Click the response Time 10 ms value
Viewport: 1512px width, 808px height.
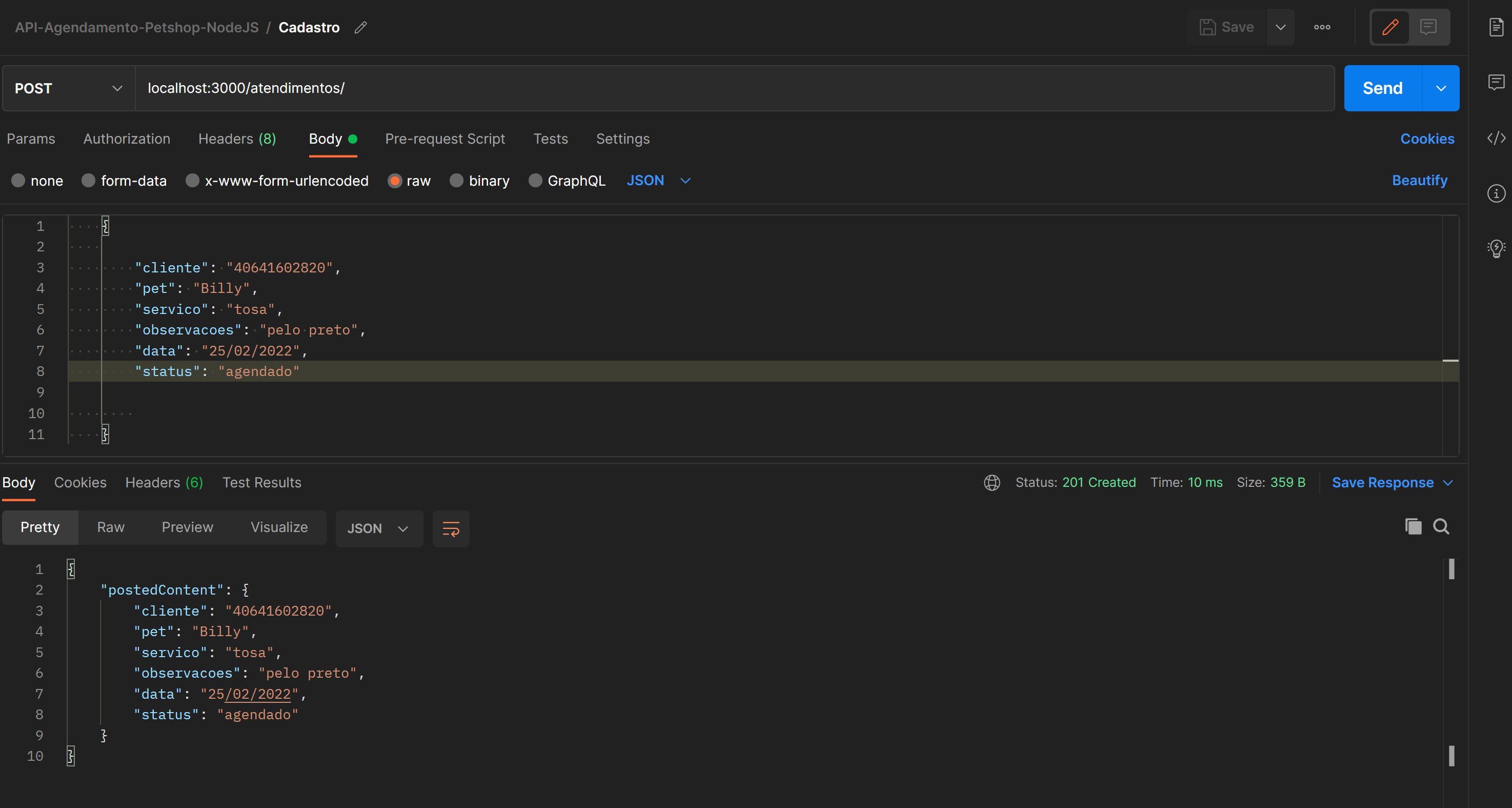point(1205,483)
